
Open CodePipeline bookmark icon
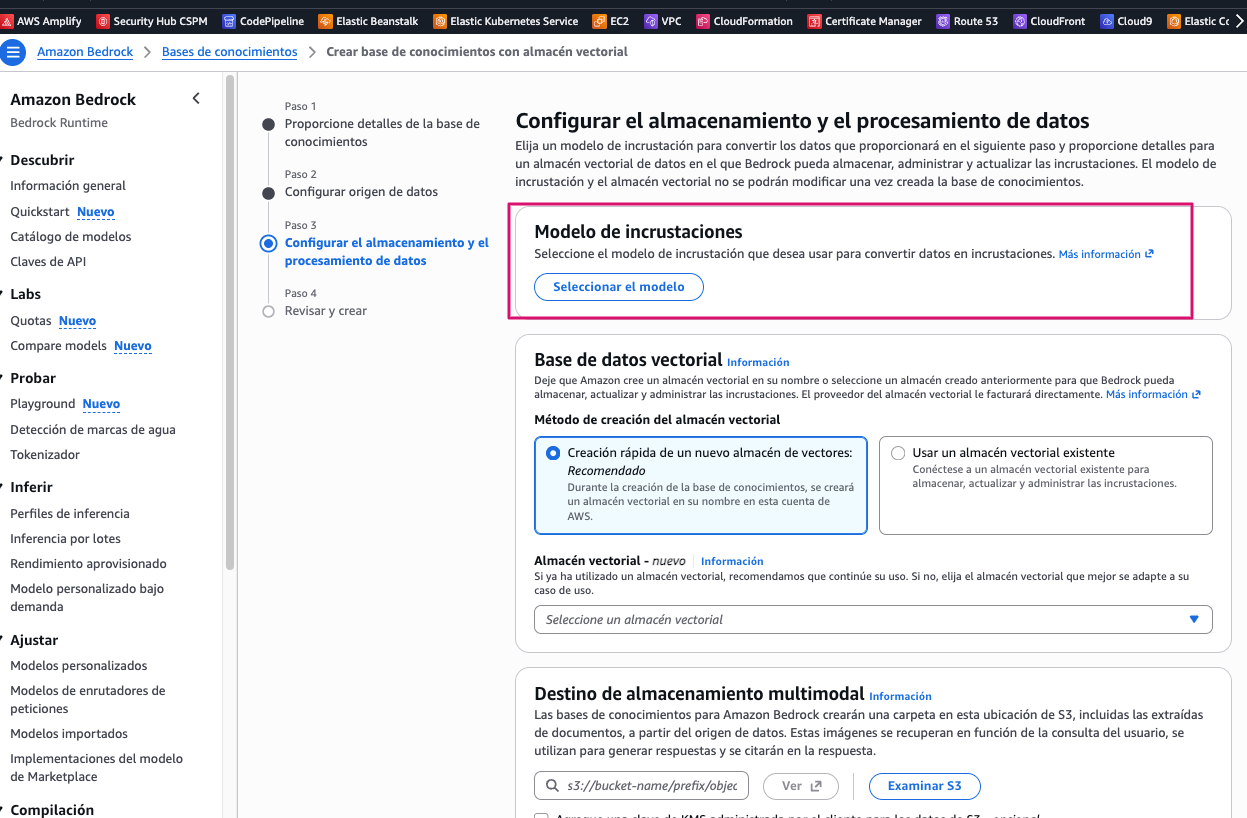(229, 21)
